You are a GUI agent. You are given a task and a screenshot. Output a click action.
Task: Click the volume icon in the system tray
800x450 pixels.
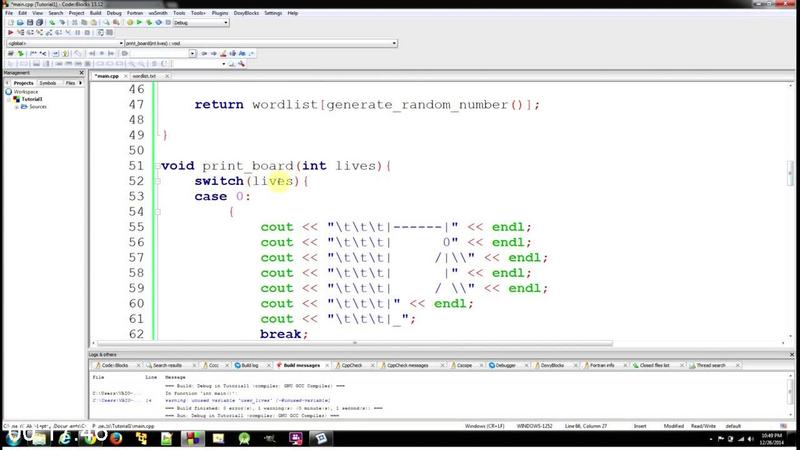[x=751, y=439]
